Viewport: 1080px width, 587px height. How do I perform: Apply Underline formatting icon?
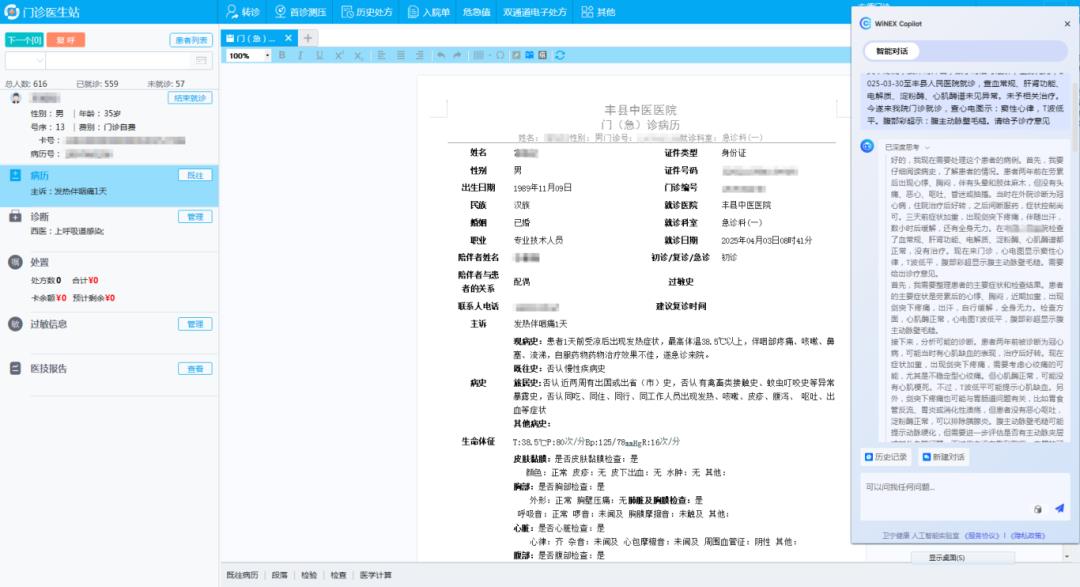pyautogui.click(x=320, y=55)
